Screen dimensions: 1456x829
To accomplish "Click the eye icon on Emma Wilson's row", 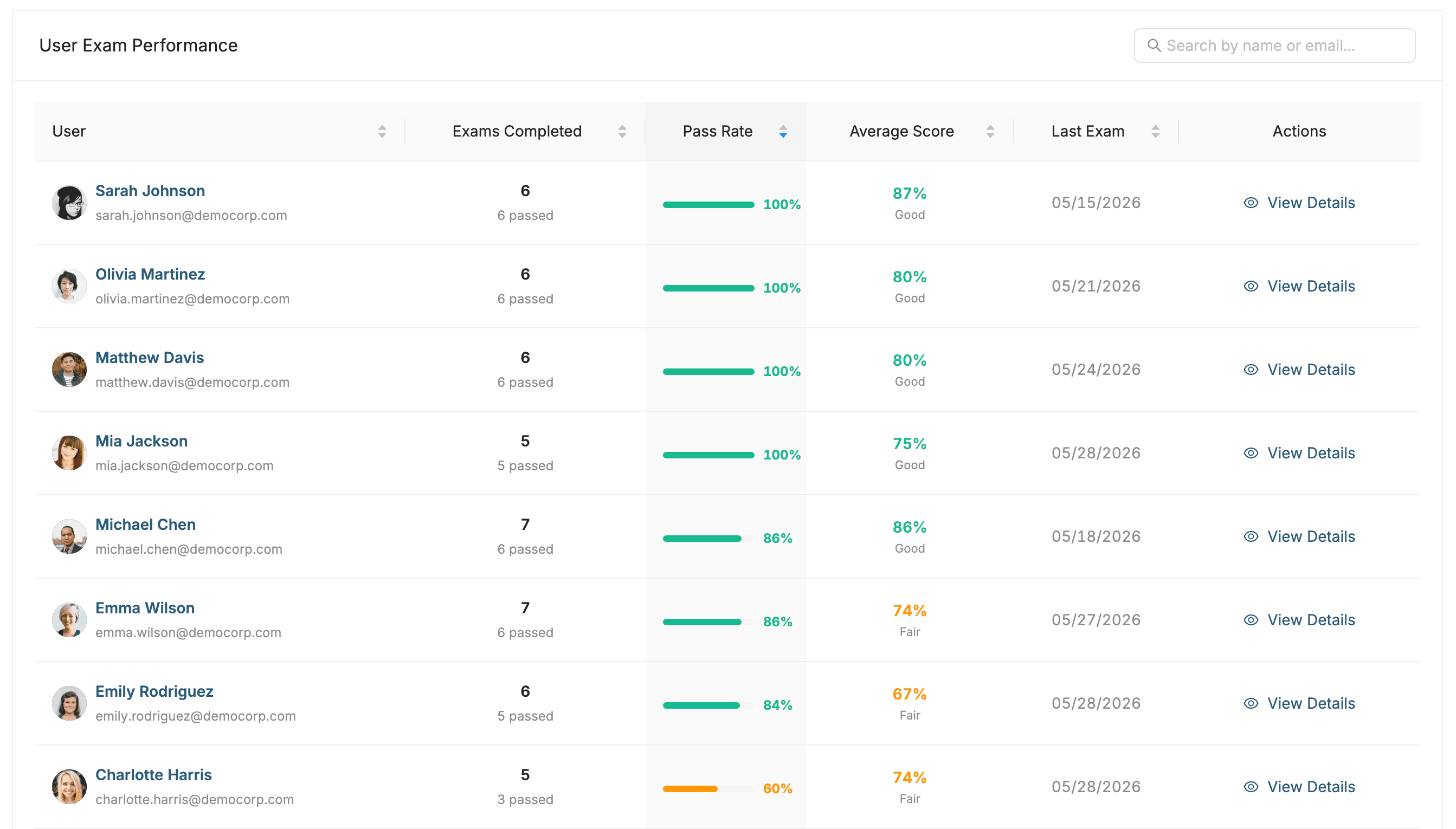I will coord(1251,619).
